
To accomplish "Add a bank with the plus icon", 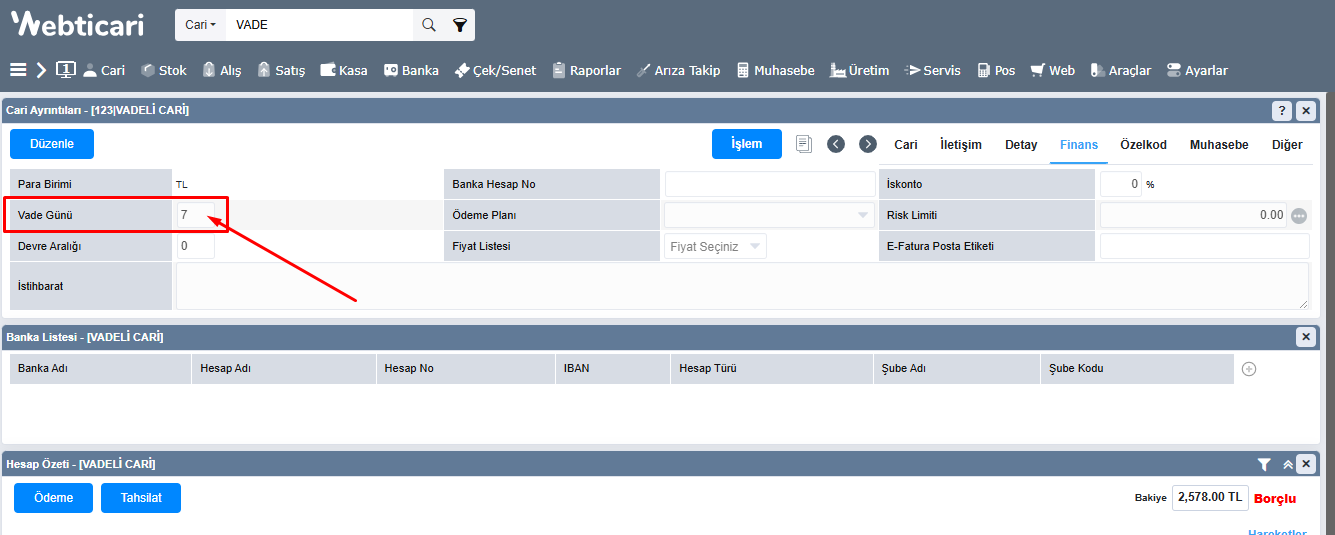I will pos(1249,369).
